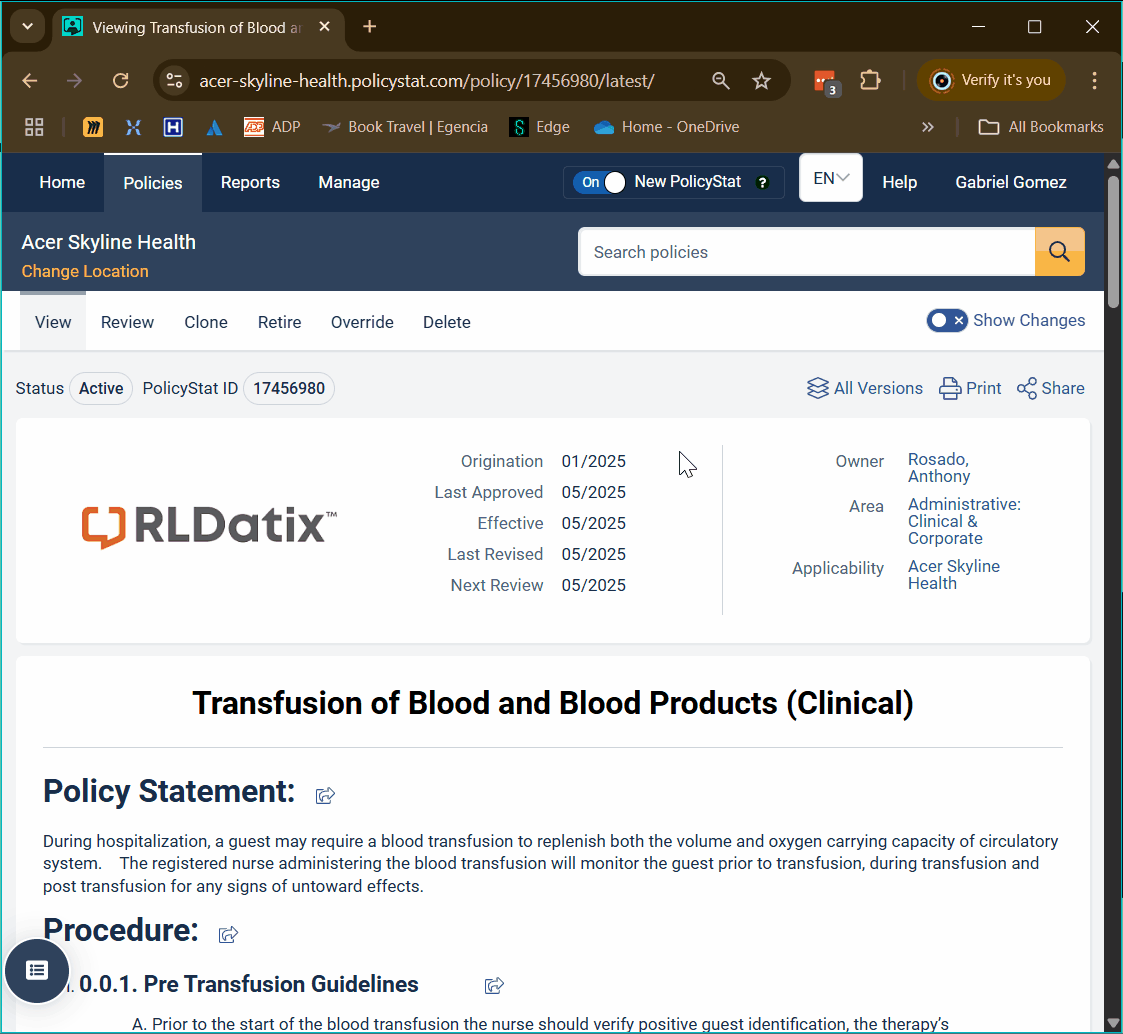Screen dimensions: 1123x1034
Task: Click the orange search magnifier button
Action: point(1059,252)
